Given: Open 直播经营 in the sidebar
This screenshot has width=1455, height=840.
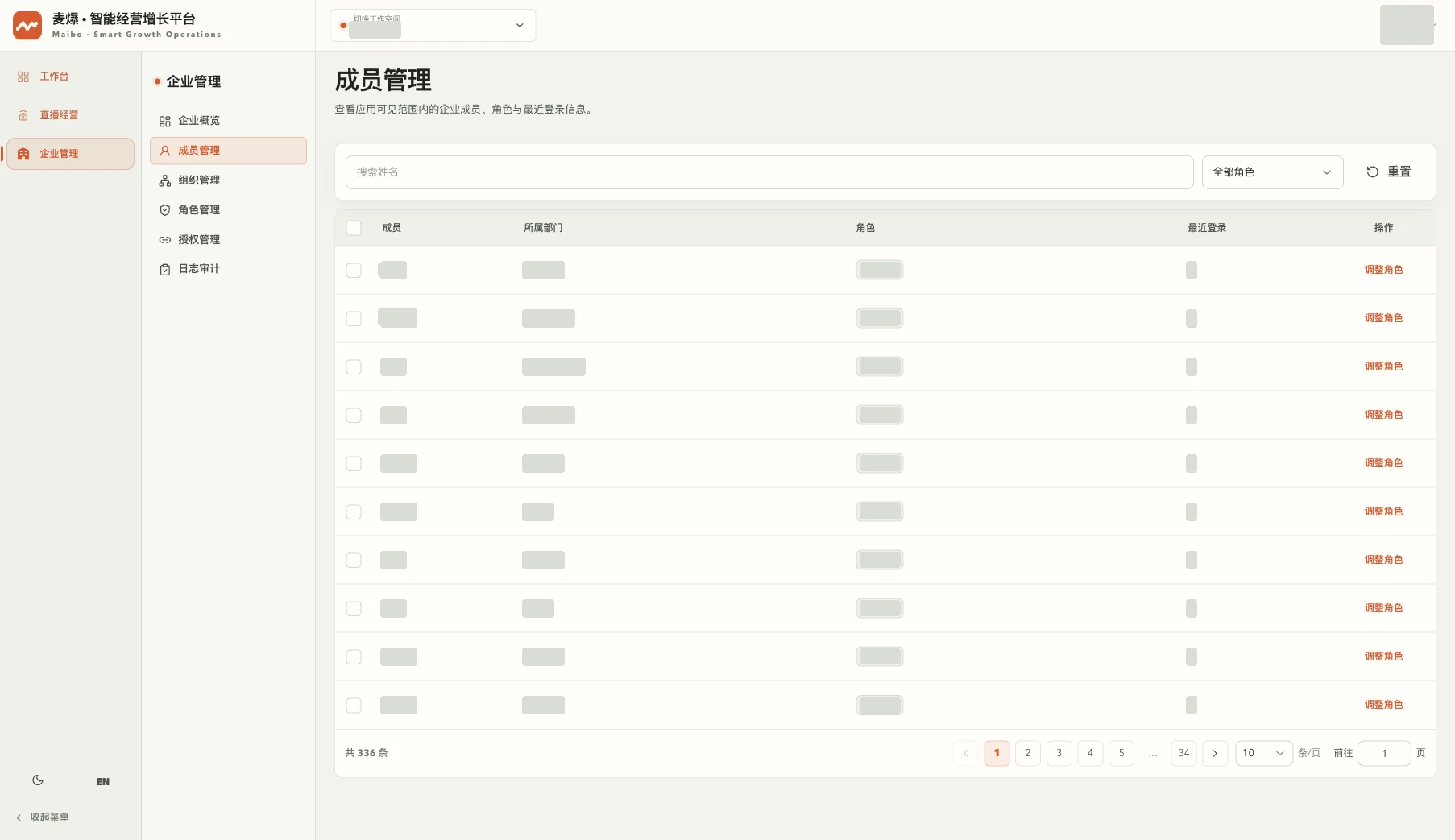Looking at the screenshot, I should (70, 115).
